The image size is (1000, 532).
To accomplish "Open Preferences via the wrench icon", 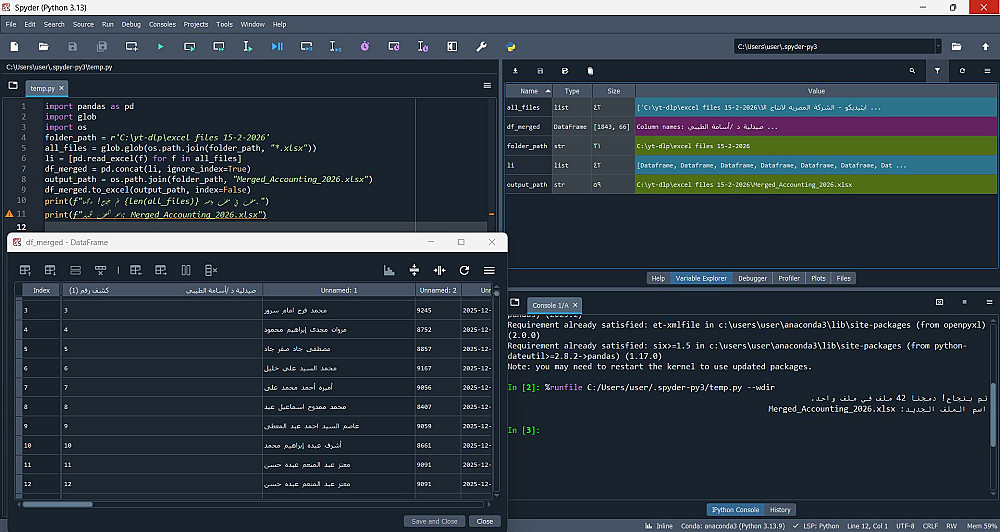I will coord(481,46).
